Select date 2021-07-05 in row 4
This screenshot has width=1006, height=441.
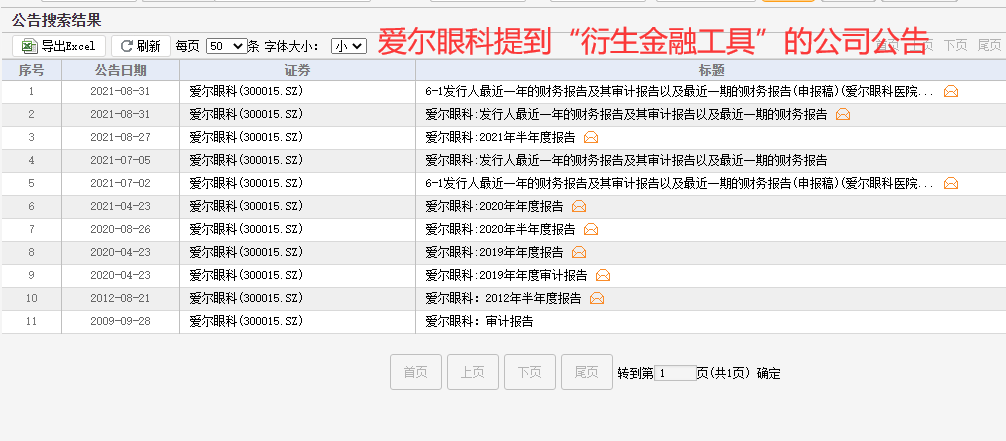pyautogui.click(x=120, y=160)
